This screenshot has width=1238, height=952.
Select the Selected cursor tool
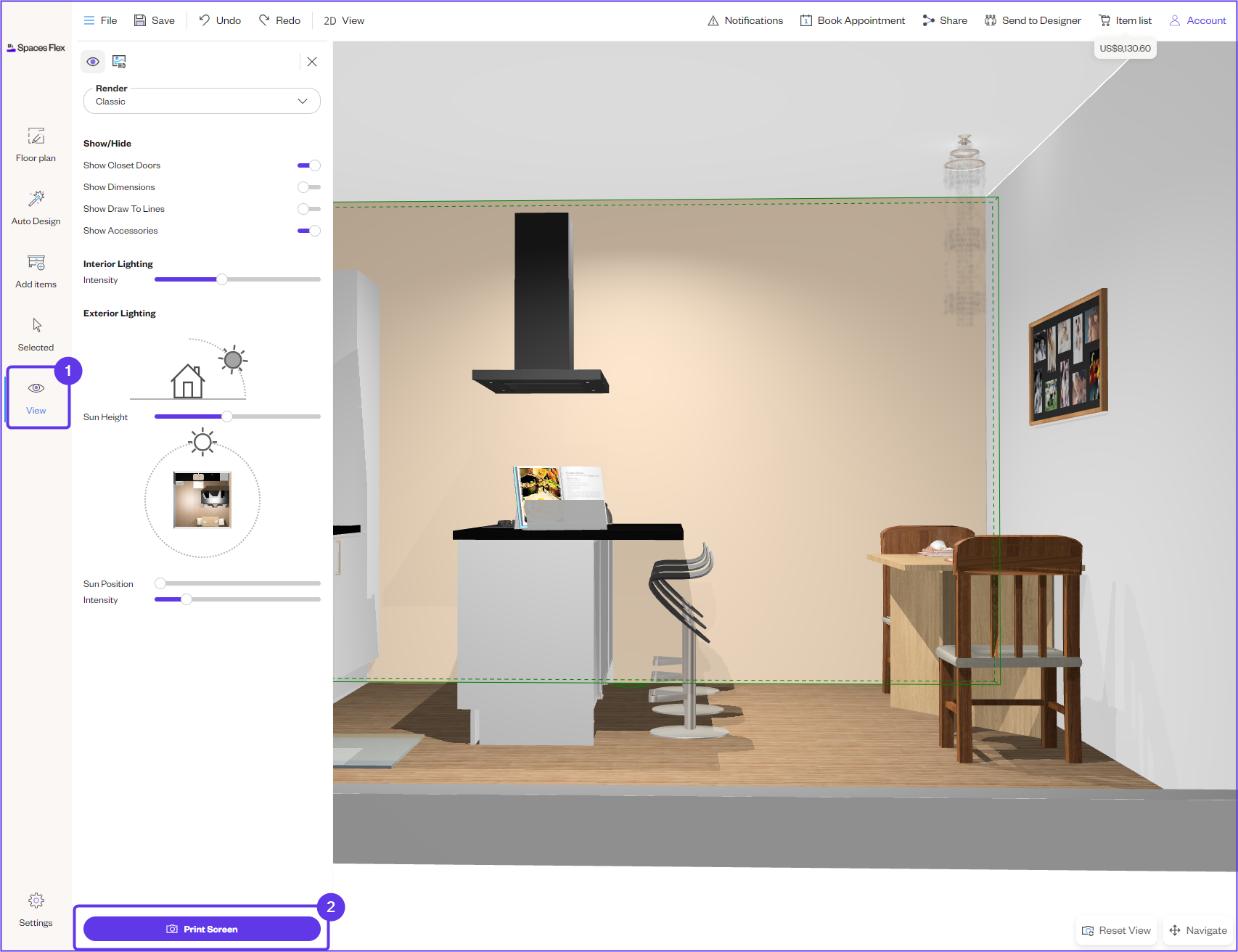click(36, 334)
